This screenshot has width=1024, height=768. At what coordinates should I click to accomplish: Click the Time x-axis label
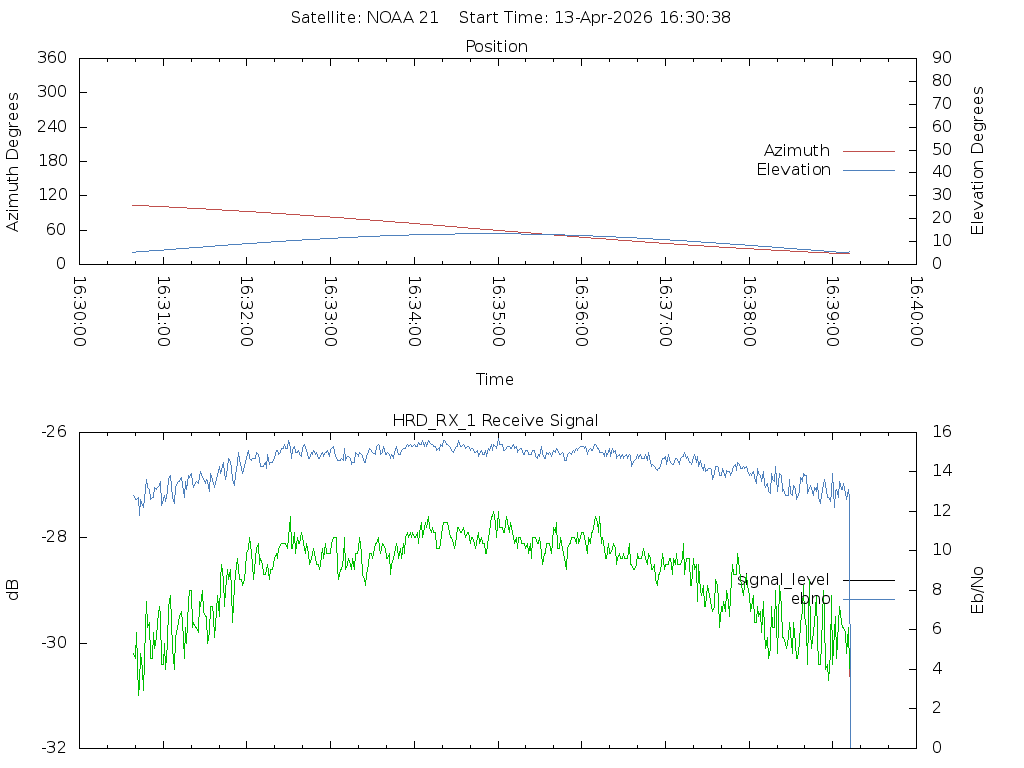point(495,380)
